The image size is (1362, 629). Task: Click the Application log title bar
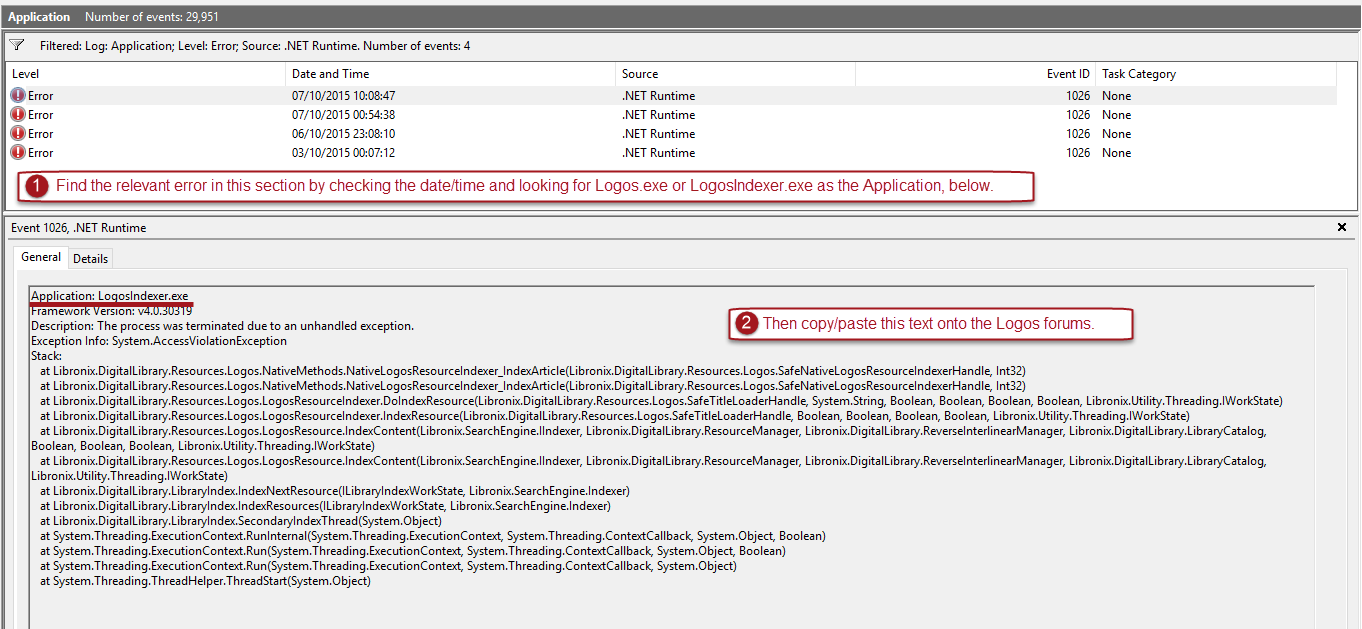click(681, 17)
